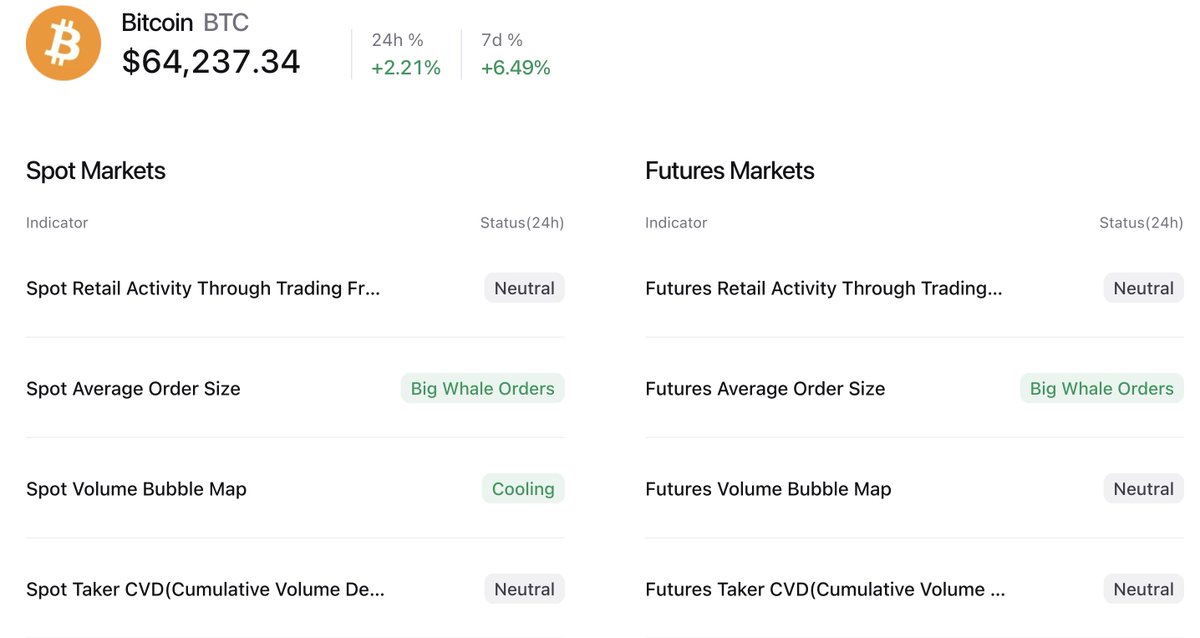Click the Spot Markets heading
Screen dimensions: 1200x638
point(96,171)
